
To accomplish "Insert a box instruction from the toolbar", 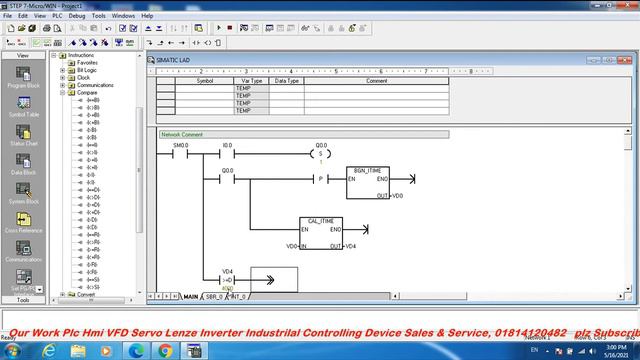I will coord(218,42).
